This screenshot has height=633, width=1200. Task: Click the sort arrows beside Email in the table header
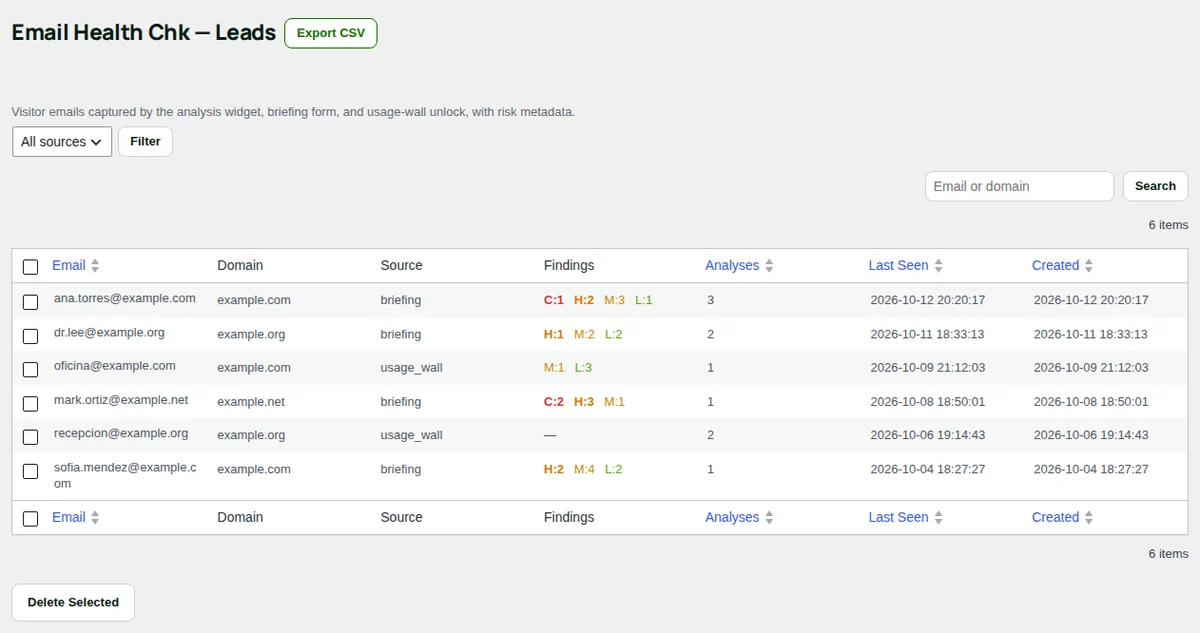(x=95, y=266)
